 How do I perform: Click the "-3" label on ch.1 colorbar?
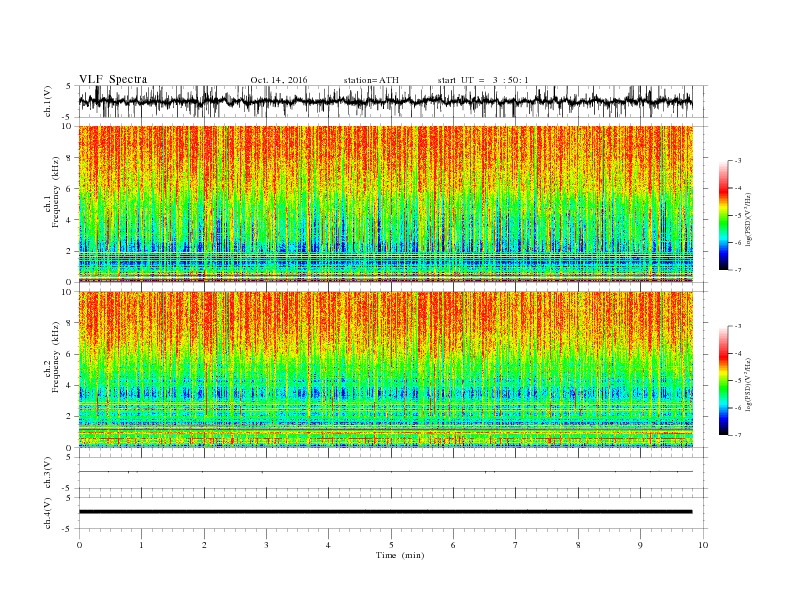click(737, 161)
